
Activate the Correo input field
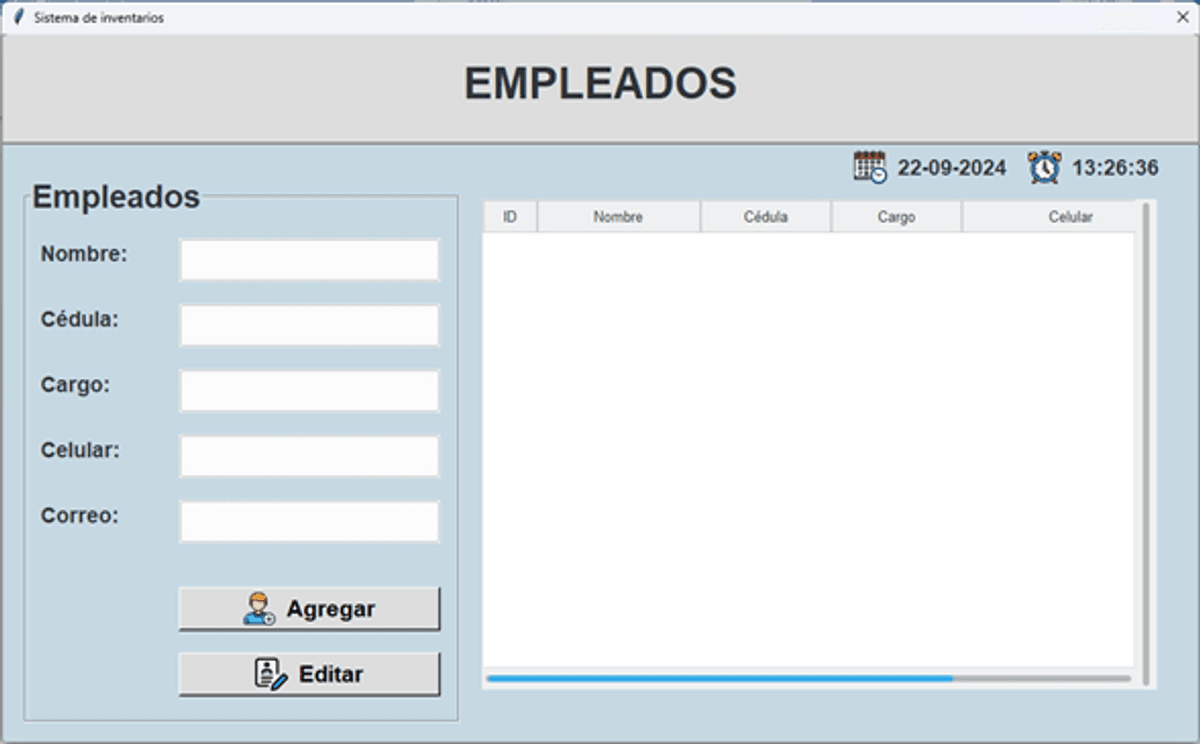(309, 522)
